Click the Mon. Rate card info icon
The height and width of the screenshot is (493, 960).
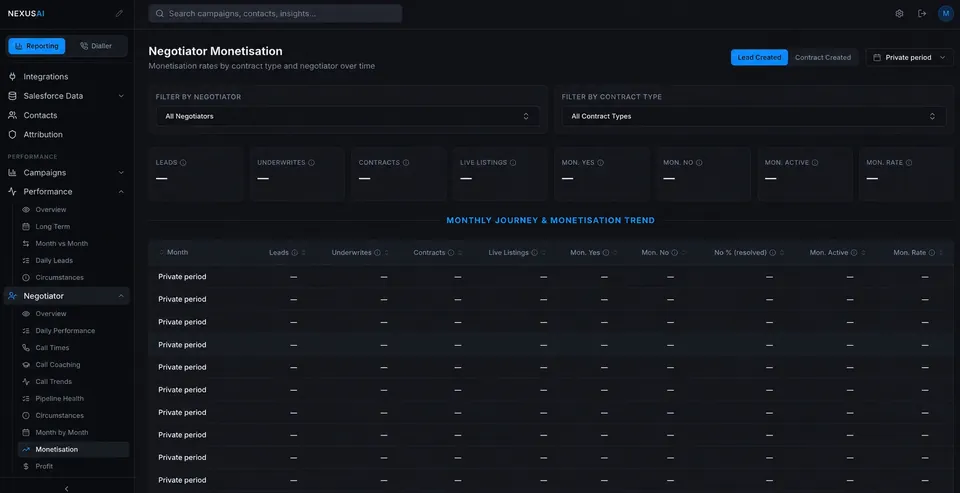909,163
